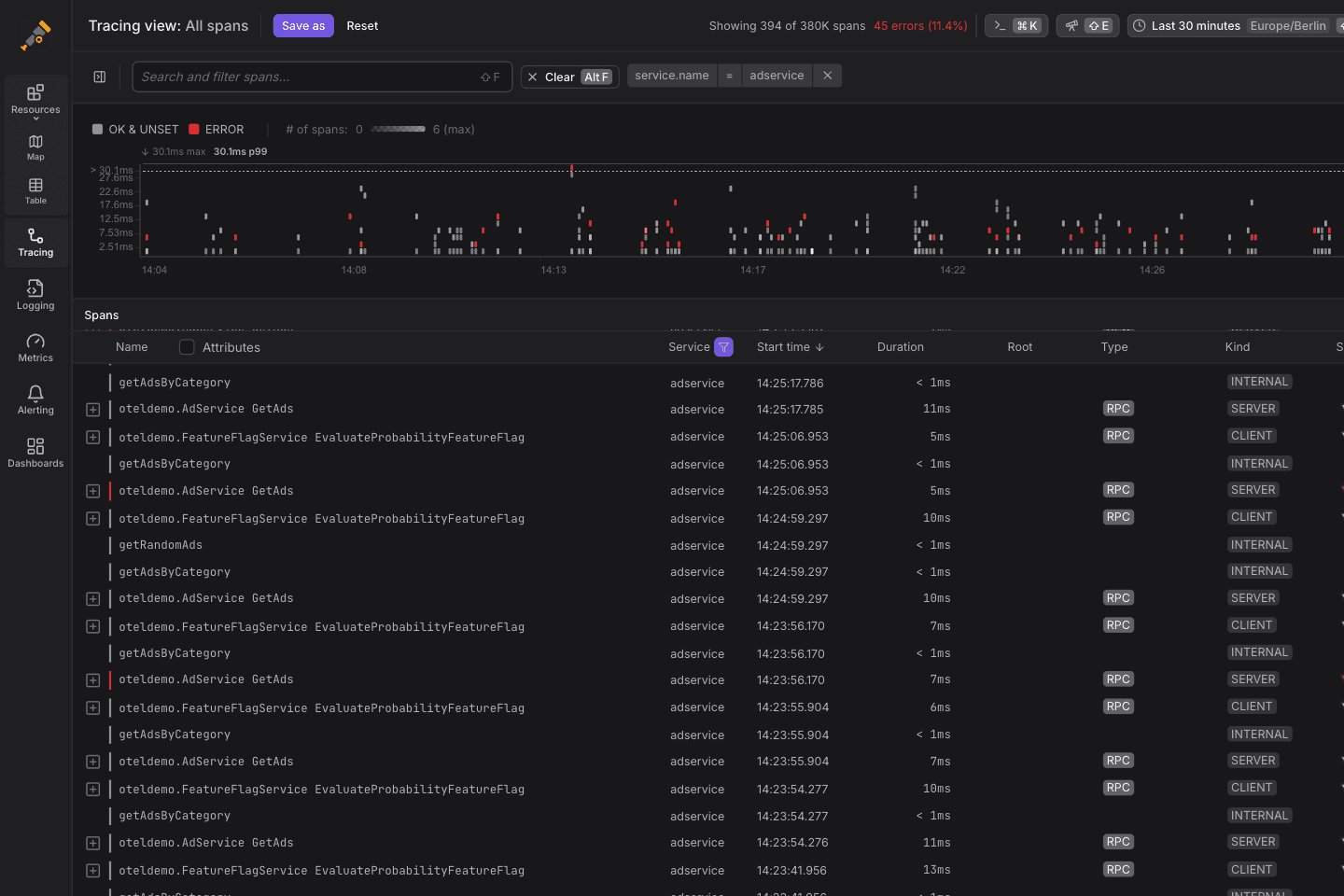Open Alerting bell icon
Viewport: 1344px width, 896px height.
pyautogui.click(x=35, y=399)
